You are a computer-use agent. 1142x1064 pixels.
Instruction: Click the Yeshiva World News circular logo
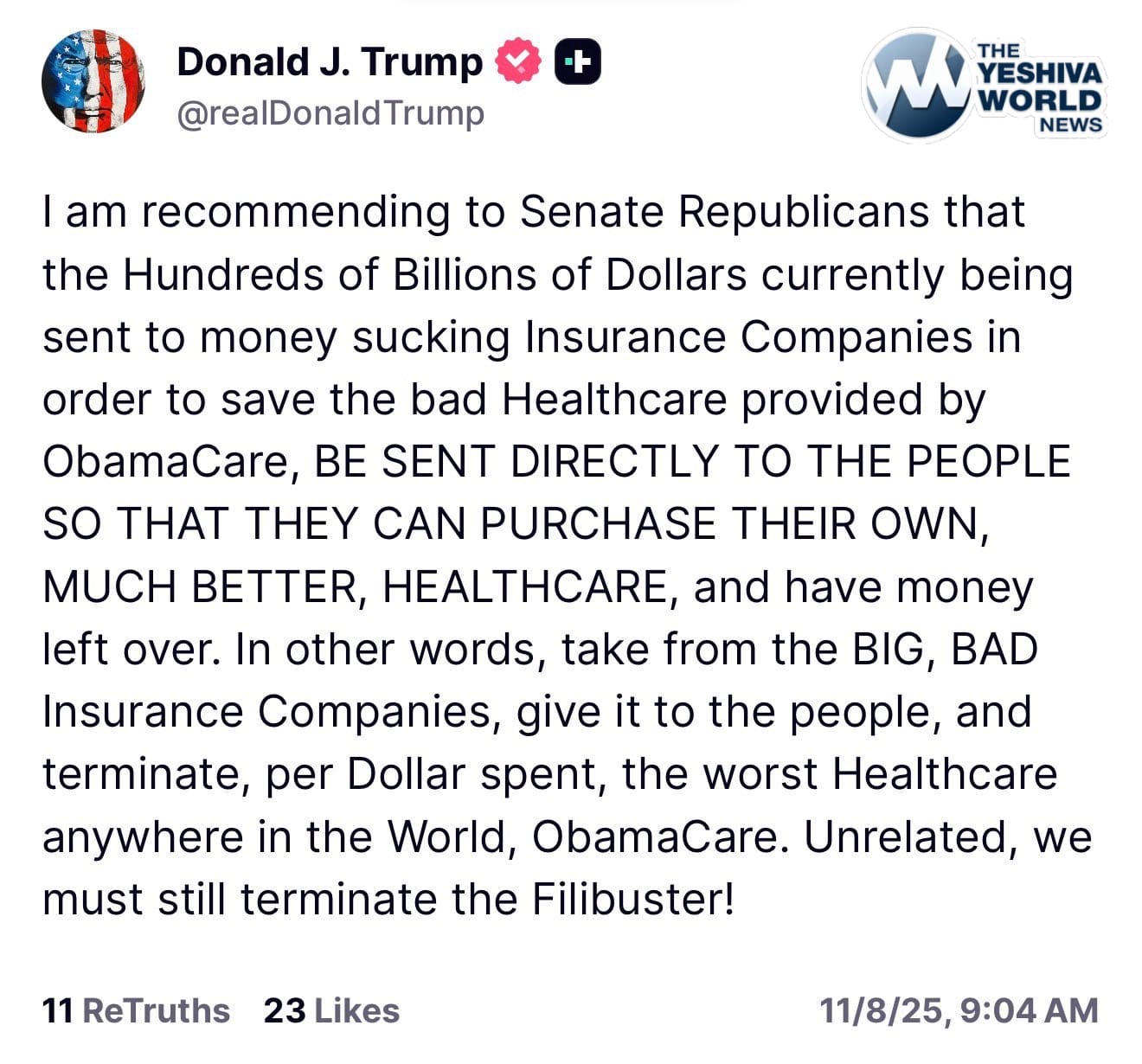pos(914,85)
